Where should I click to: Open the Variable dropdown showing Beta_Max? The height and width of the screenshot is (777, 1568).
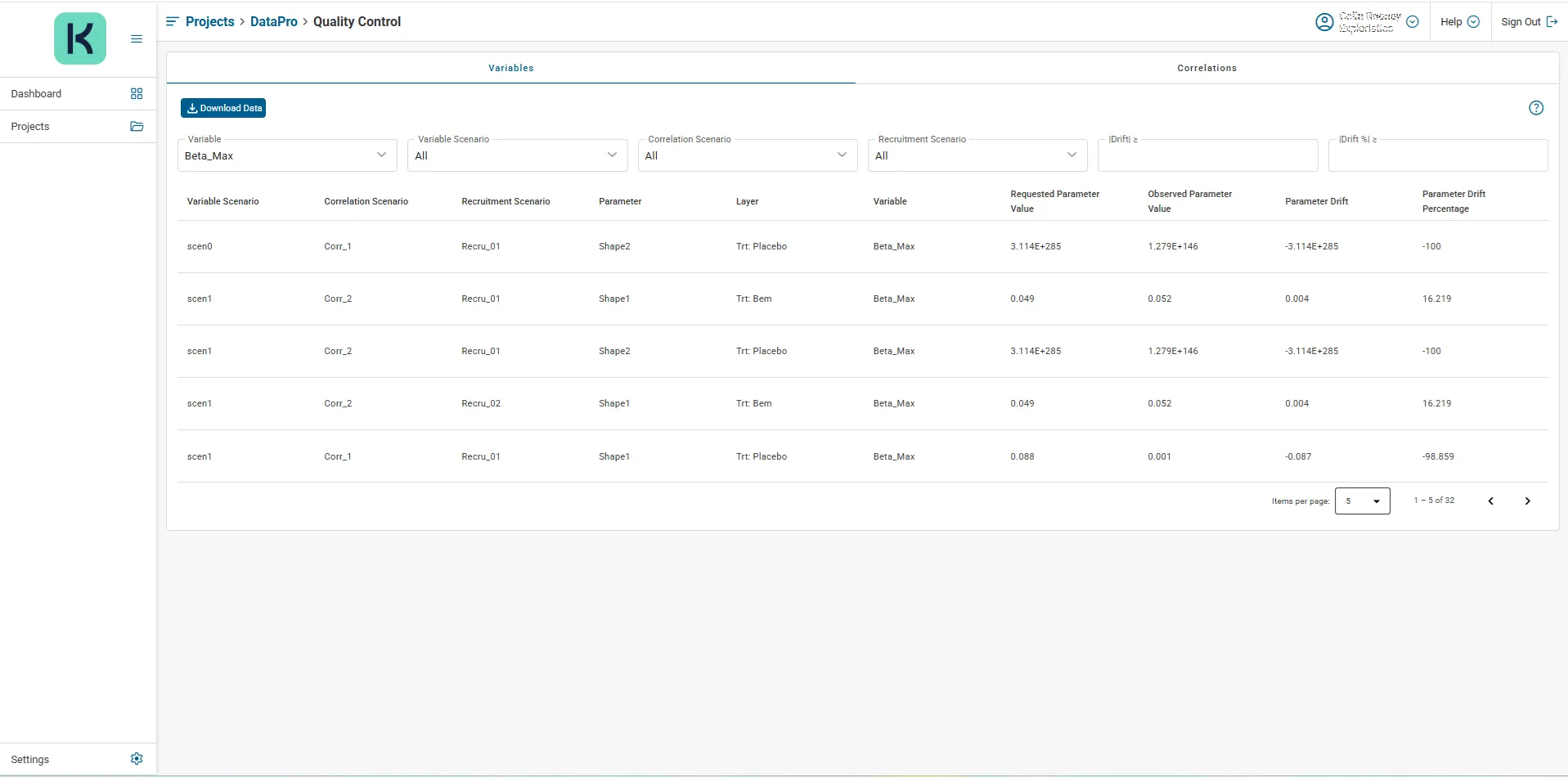pos(287,155)
